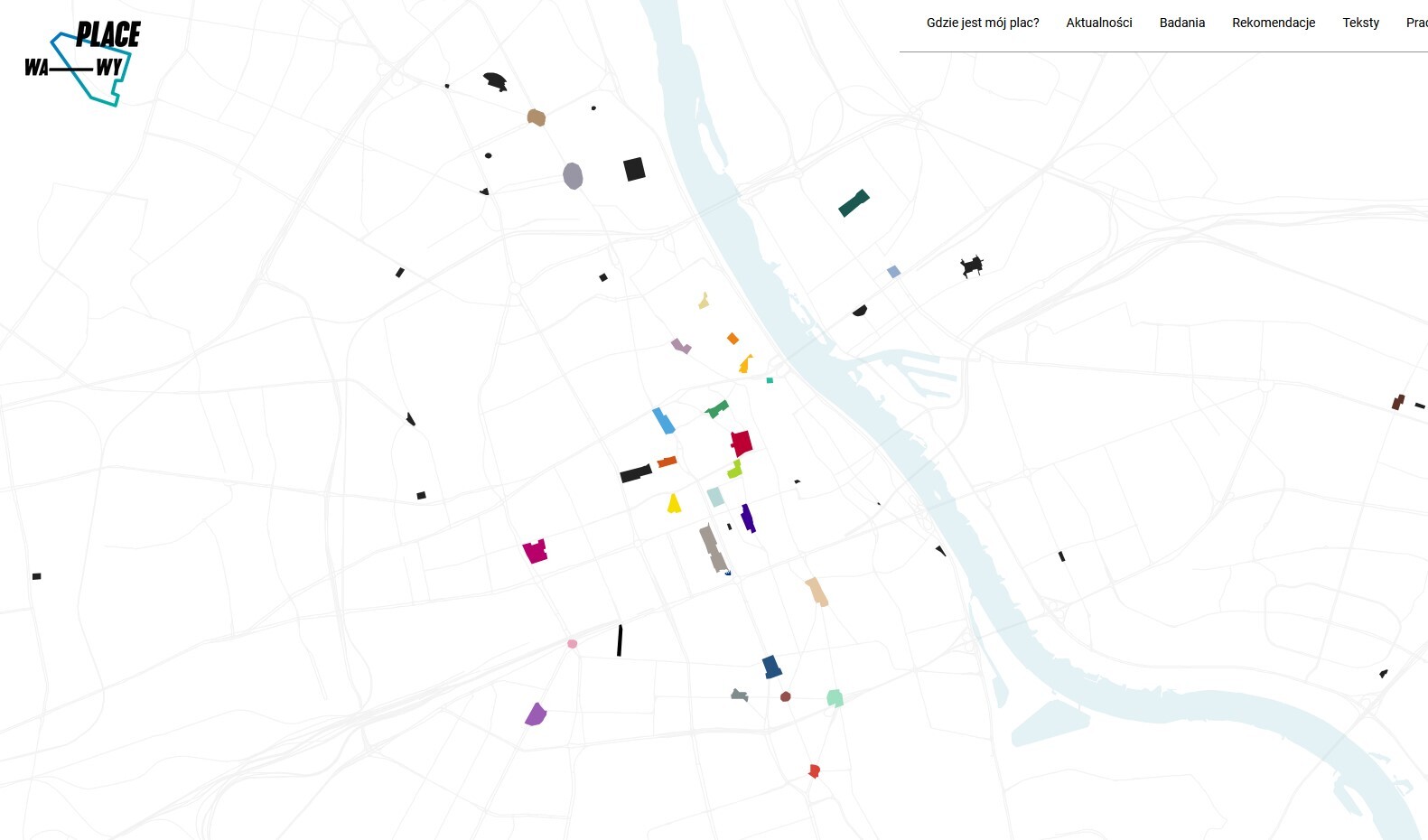The height and width of the screenshot is (840, 1428).
Task: Click the purple plaza shape at bottom left
Action: click(x=536, y=715)
